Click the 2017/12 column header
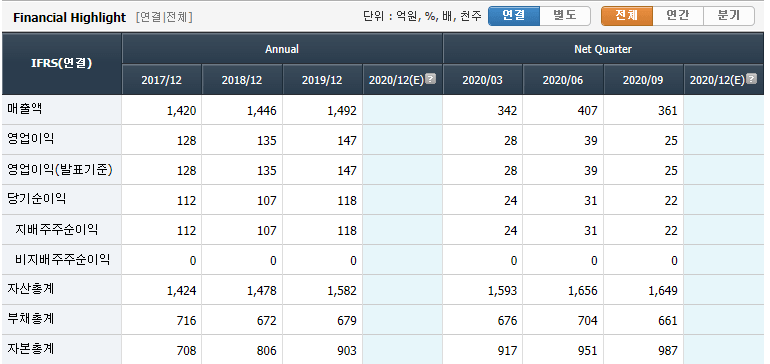Screen dimensions: 770x364 162,80
